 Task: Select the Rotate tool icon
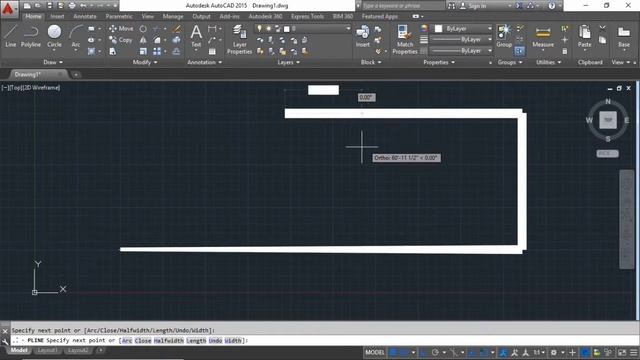(x=143, y=29)
